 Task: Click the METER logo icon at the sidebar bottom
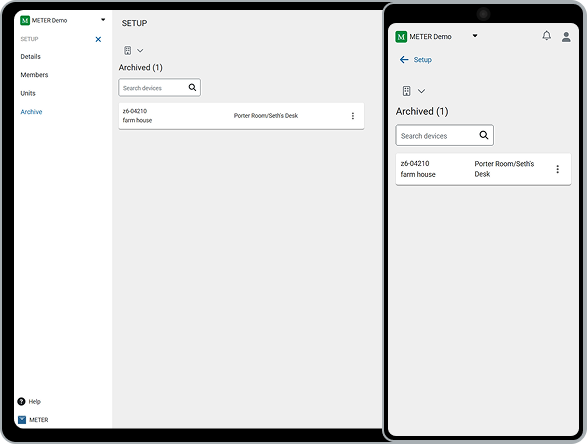[x=22, y=420]
